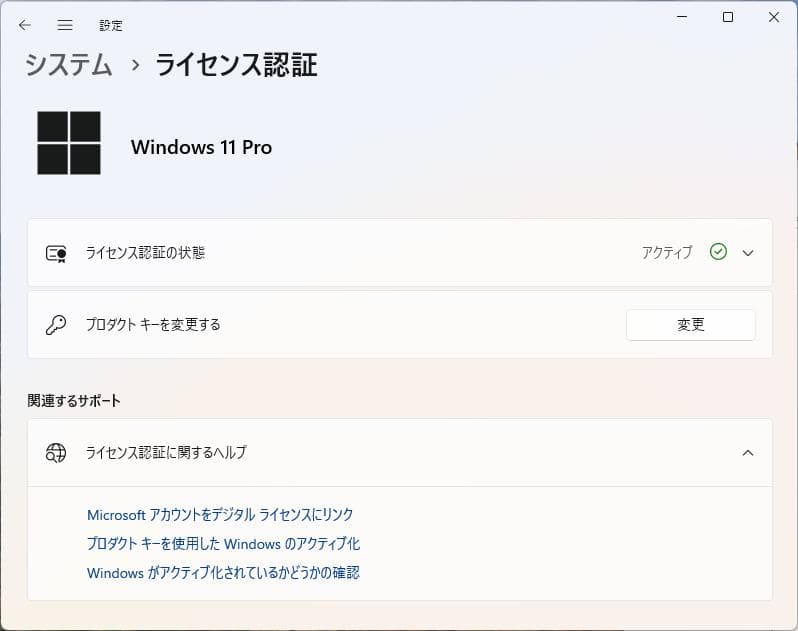This screenshot has height=631, width=798.
Task: Open Microsoft アカウントをデジタル ライセンスにリンク link
Action: click(220, 514)
